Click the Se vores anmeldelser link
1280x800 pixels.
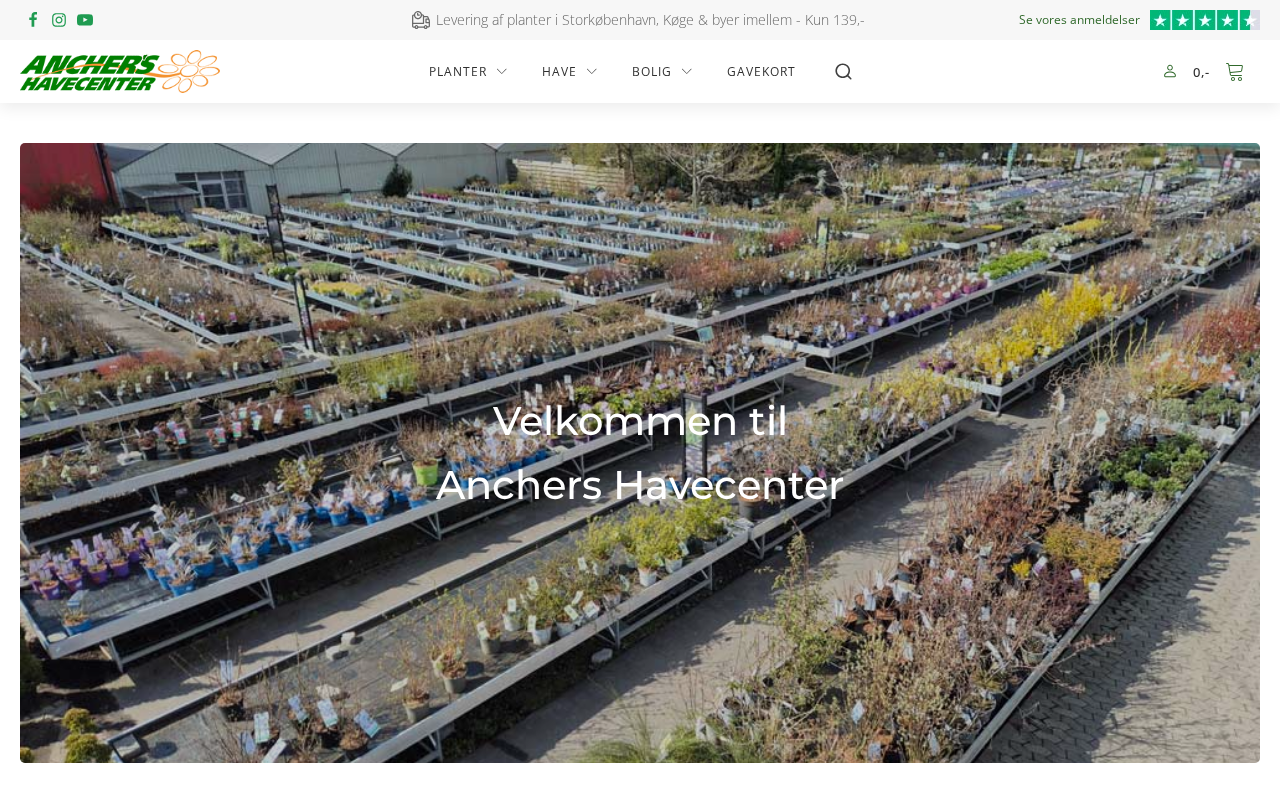pos(1079,20)
